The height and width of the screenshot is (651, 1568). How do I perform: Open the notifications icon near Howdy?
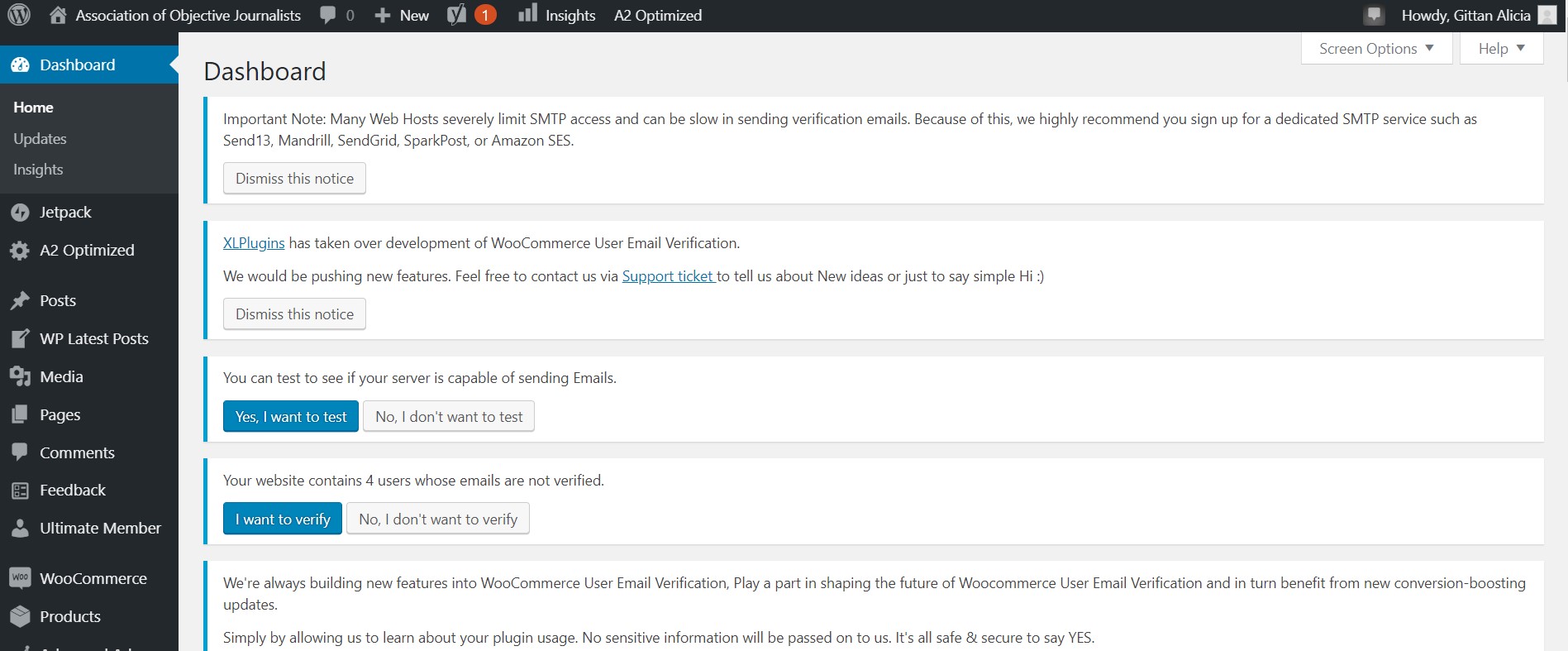[x=1374, y=15]
